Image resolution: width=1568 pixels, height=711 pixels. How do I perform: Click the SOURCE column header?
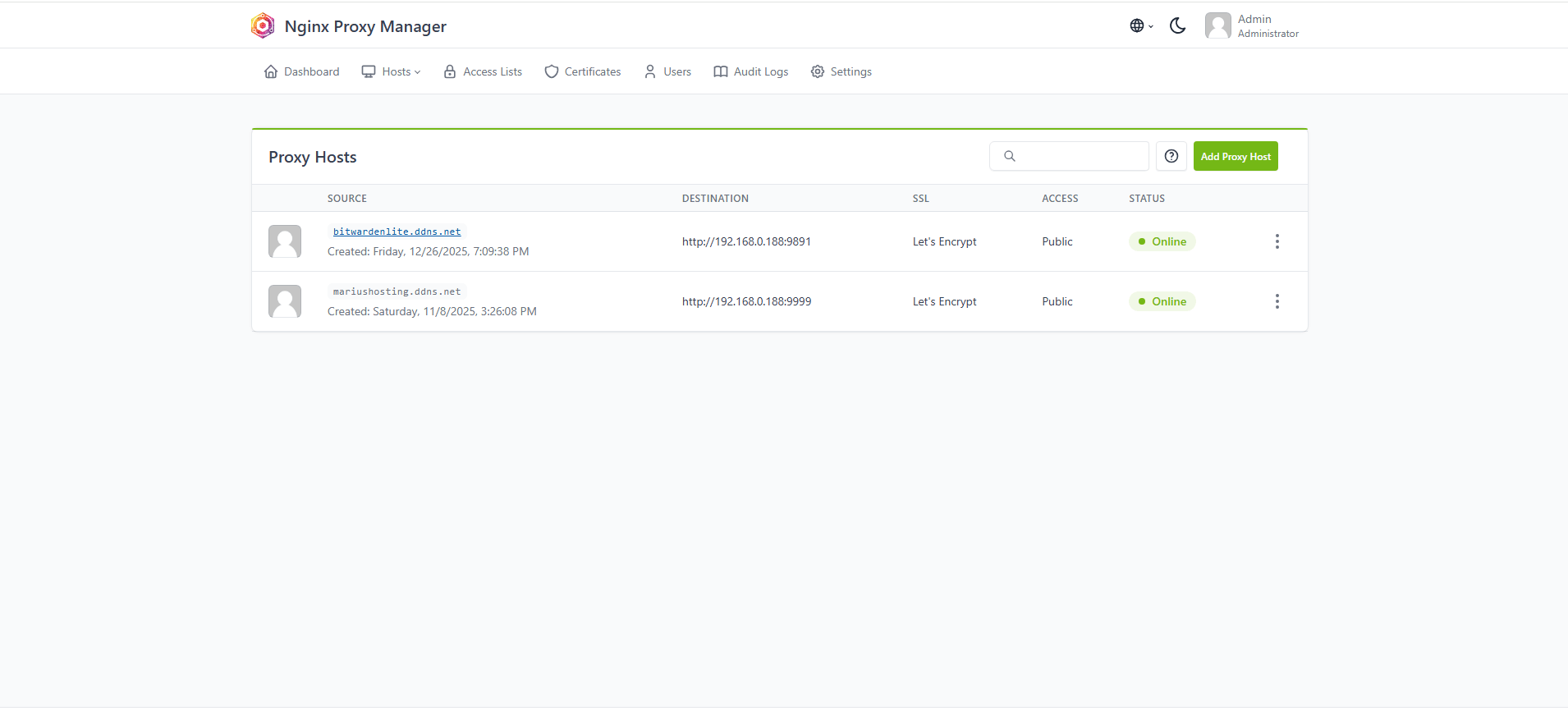coord(347,198)
